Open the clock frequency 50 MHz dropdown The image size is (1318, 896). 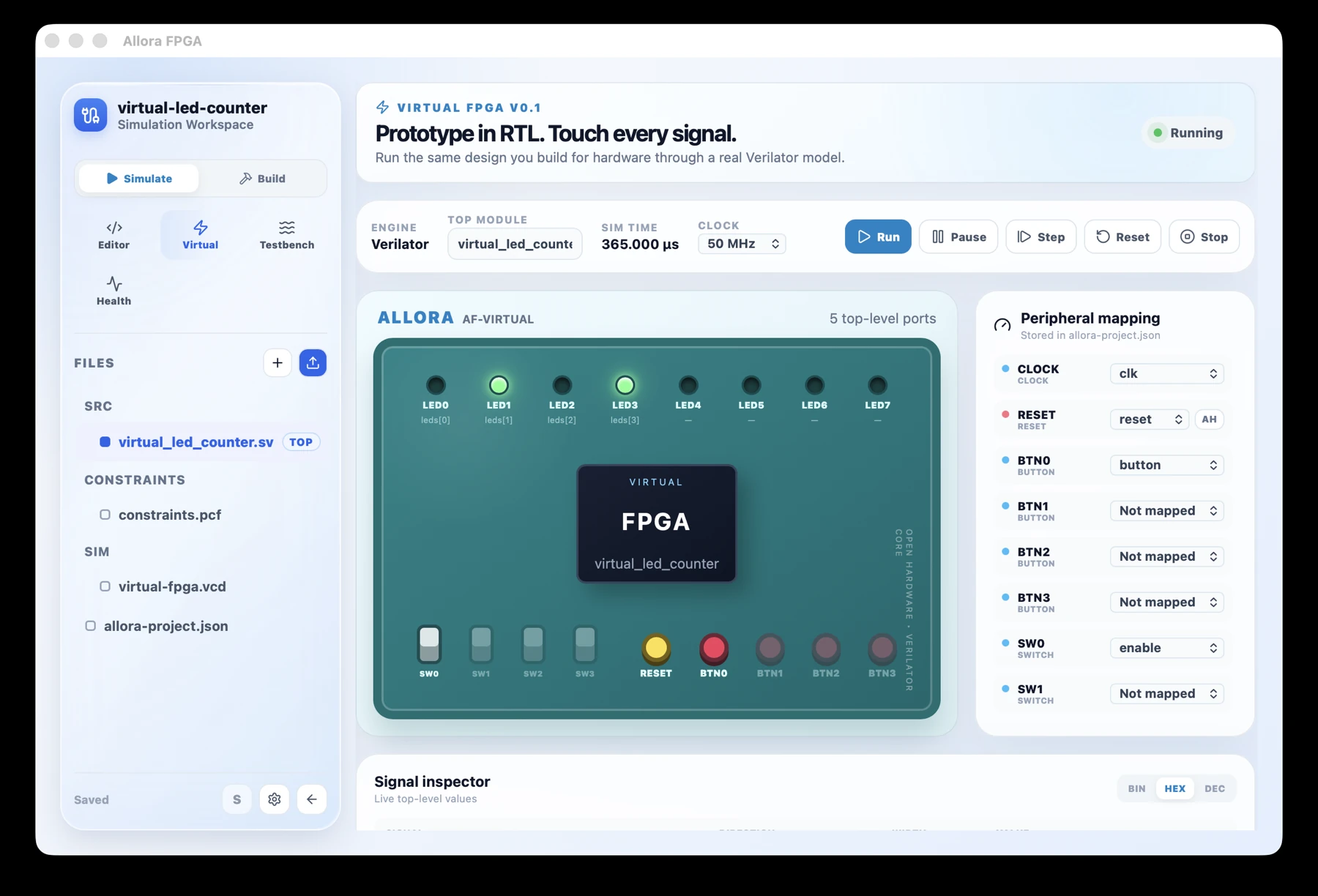pyautogui.click(x=742, y=244)
